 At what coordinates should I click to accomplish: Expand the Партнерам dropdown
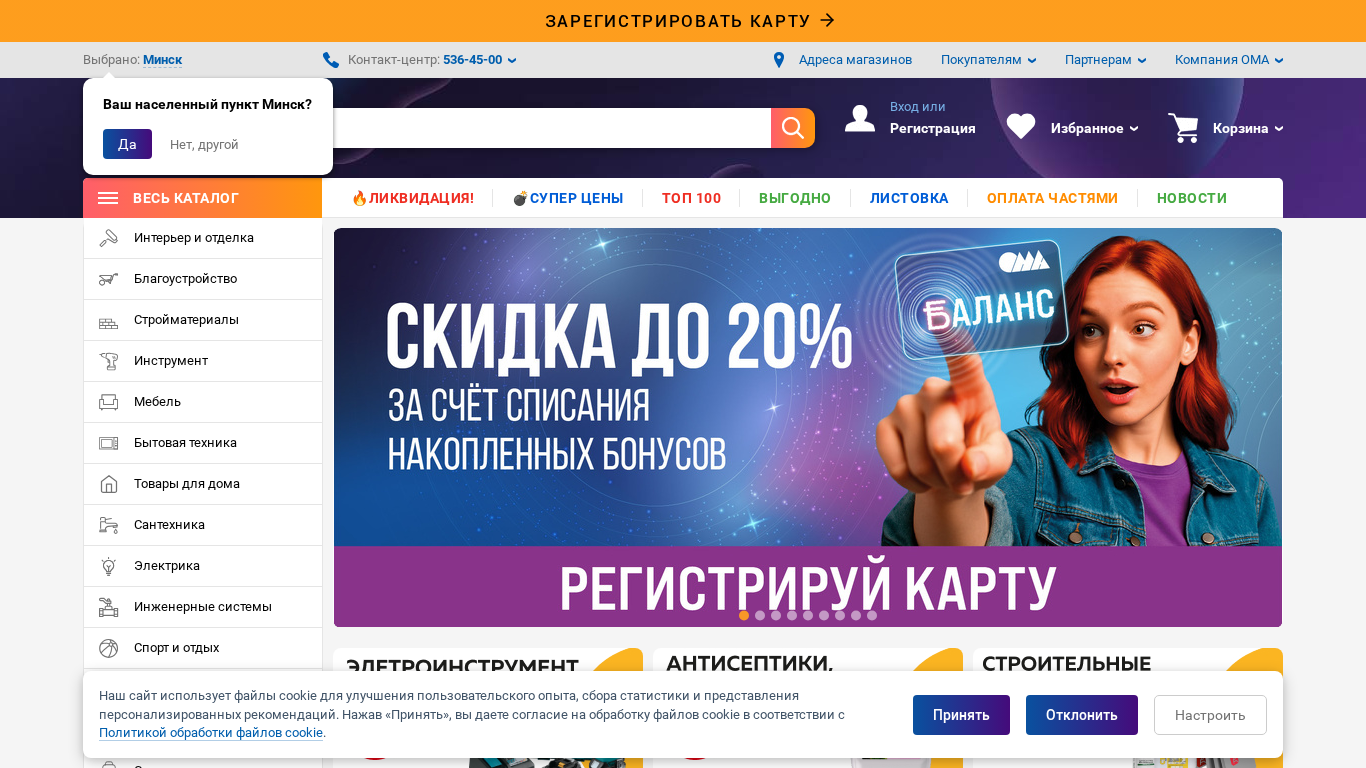point(1105,60)
